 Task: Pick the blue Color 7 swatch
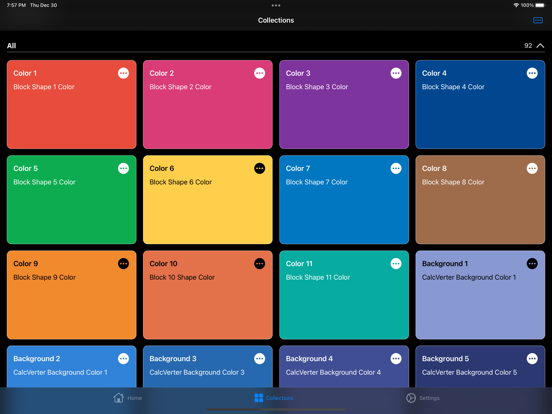(x=344, y=200)
